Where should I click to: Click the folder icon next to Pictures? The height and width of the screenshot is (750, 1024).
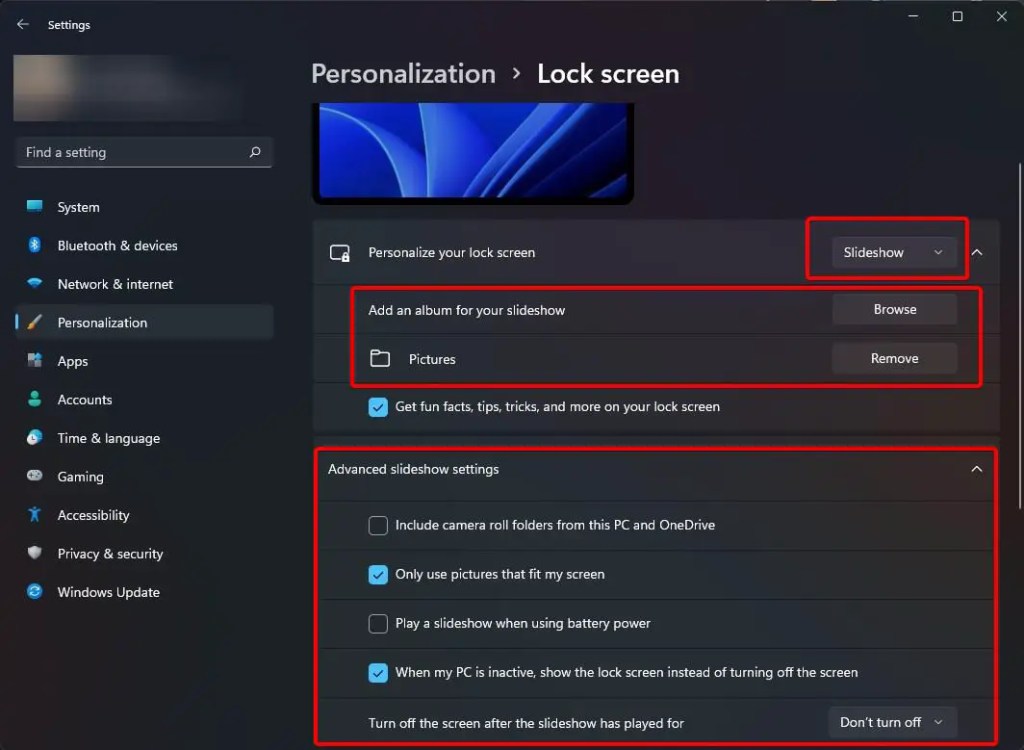point(380,358)
